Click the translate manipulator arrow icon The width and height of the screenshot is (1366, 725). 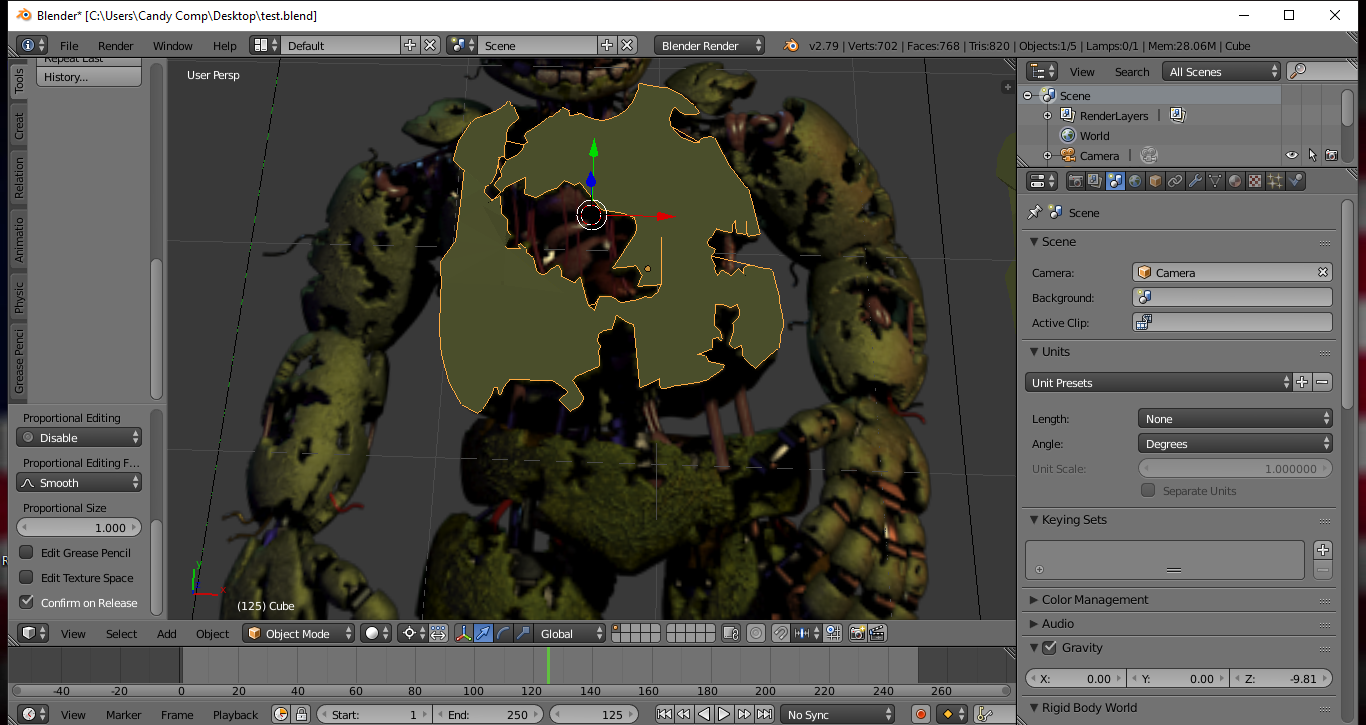point(484,633)
